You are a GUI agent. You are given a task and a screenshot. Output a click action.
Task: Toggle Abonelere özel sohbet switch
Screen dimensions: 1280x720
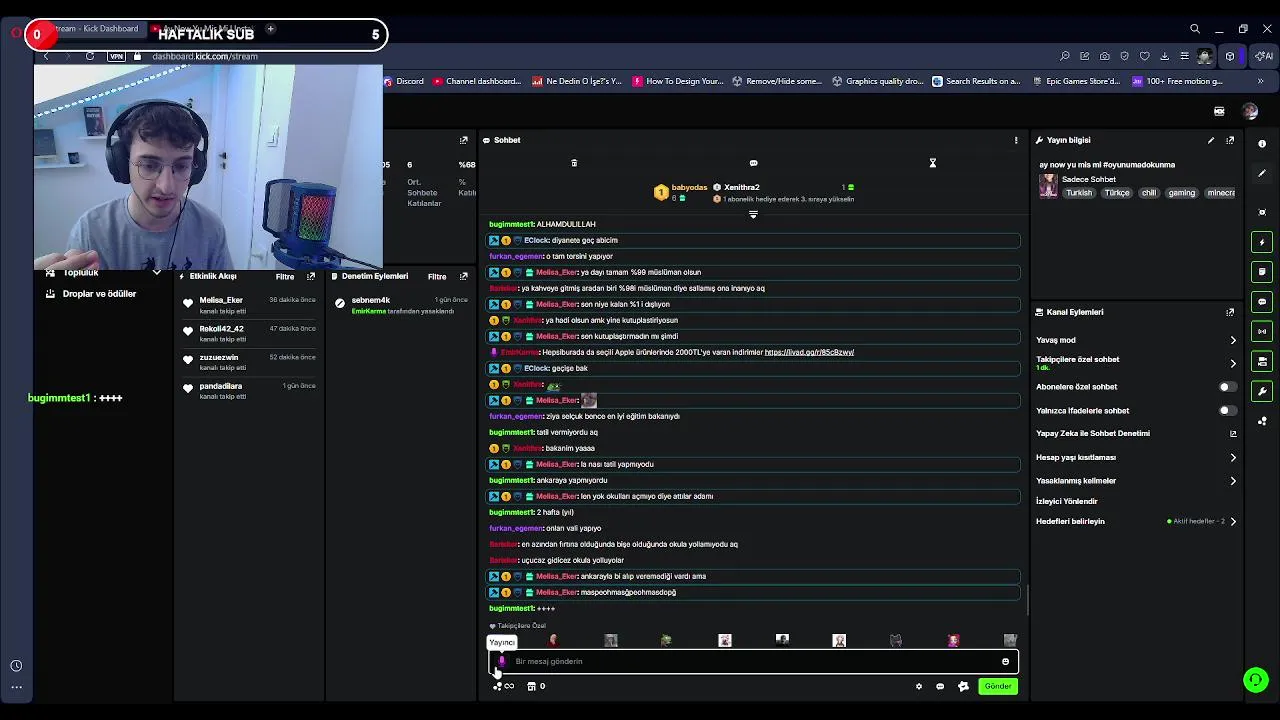pyautogui.click(x=1227, y=387)
